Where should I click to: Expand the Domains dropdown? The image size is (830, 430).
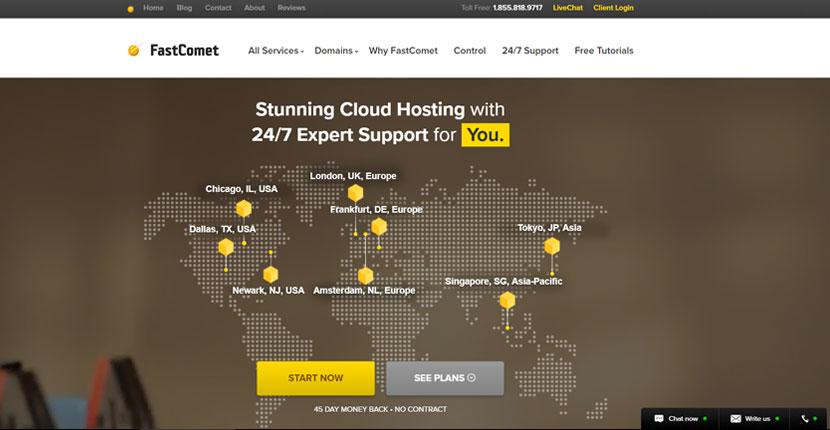point(336,51)
